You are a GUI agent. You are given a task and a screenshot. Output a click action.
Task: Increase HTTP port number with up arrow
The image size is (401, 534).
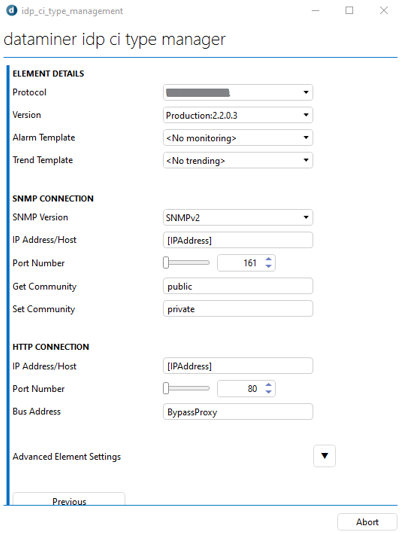pos(268,385)
